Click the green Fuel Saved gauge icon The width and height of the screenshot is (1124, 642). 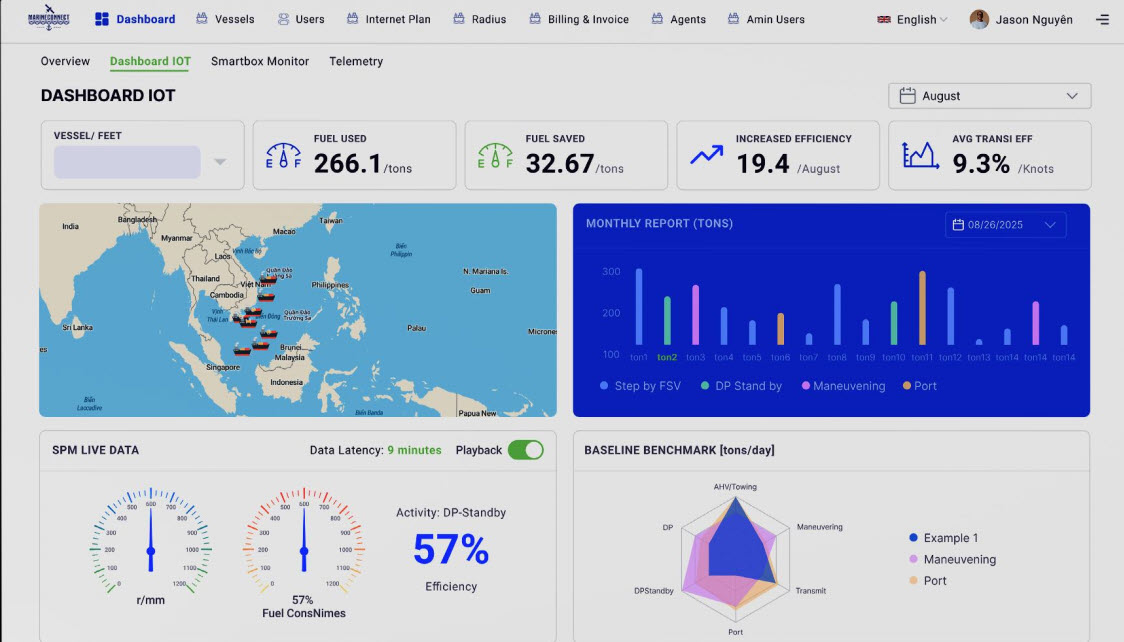495,156
